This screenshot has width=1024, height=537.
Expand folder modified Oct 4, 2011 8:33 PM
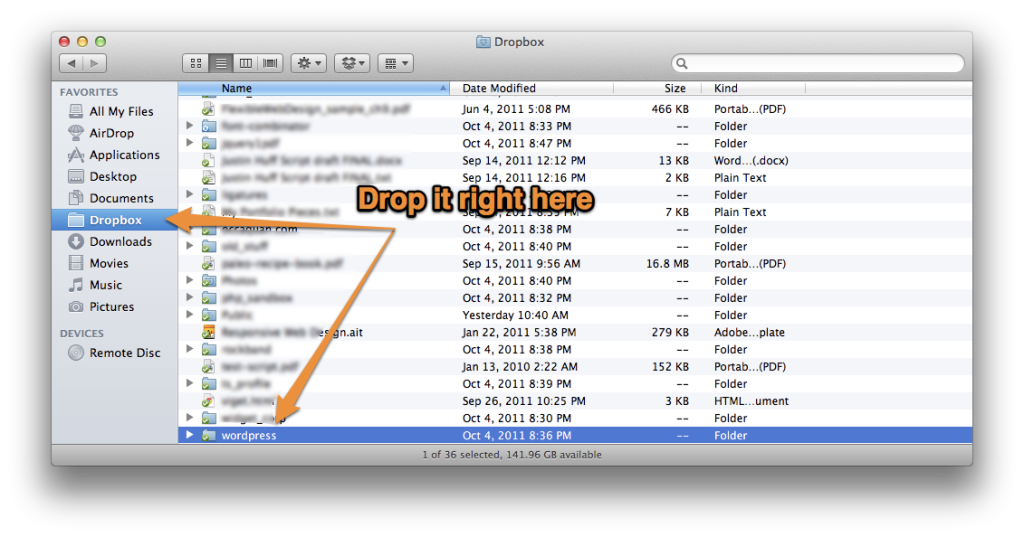pos(189,125)
